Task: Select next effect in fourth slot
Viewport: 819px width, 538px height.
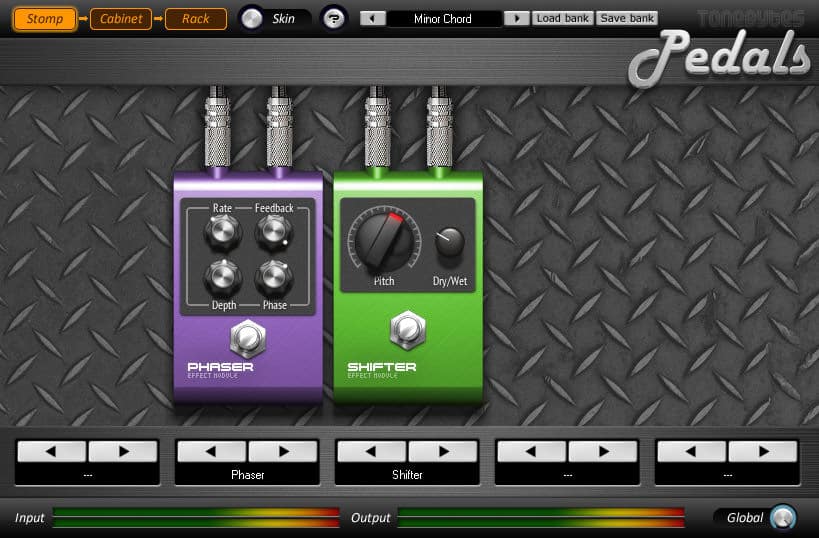Action: pyautogui.click(x=603, y=451)
